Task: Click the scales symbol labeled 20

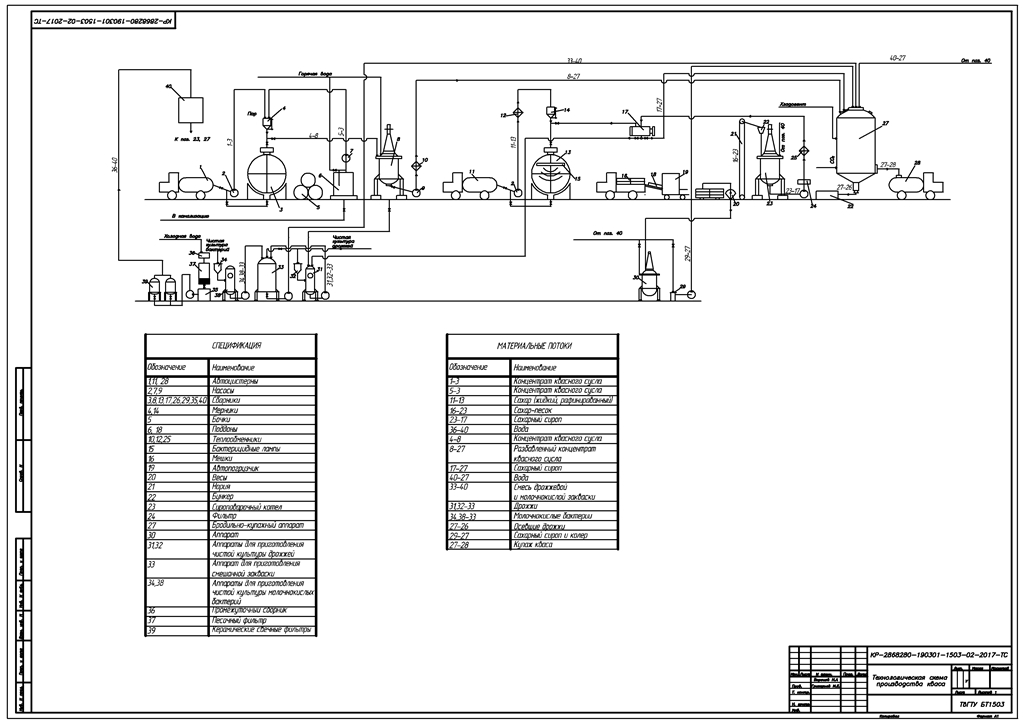Action: pyautogui.click(x=731, y=193)
